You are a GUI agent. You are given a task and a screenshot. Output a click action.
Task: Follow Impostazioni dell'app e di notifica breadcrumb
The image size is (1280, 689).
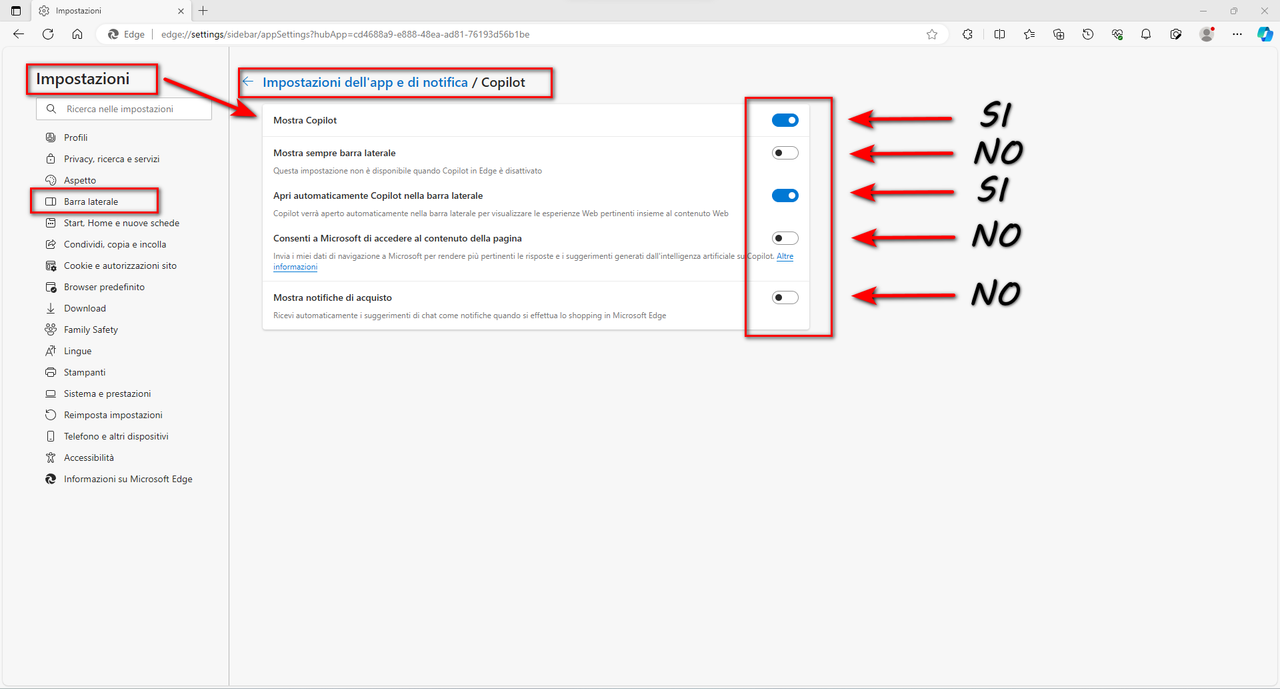pyautogui.click(x=365, y=82)
